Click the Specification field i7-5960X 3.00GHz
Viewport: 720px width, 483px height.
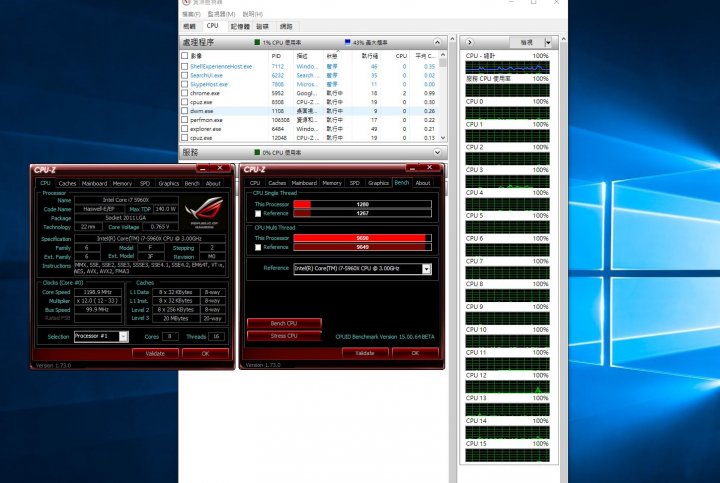point(150,239)
